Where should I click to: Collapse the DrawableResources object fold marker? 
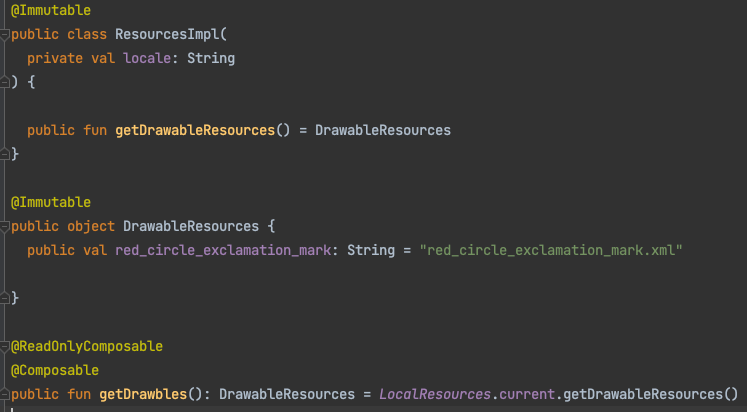tap(5, 226)
